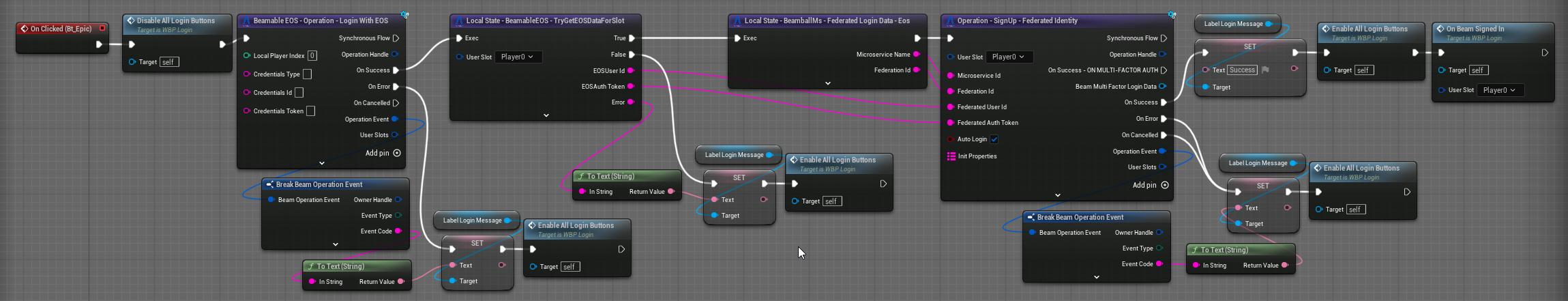The width and height of the screenshot is (1568, 301).
Task: Open User Slot dropdown on On Beam Signed In
Action: click(1499, 90)
